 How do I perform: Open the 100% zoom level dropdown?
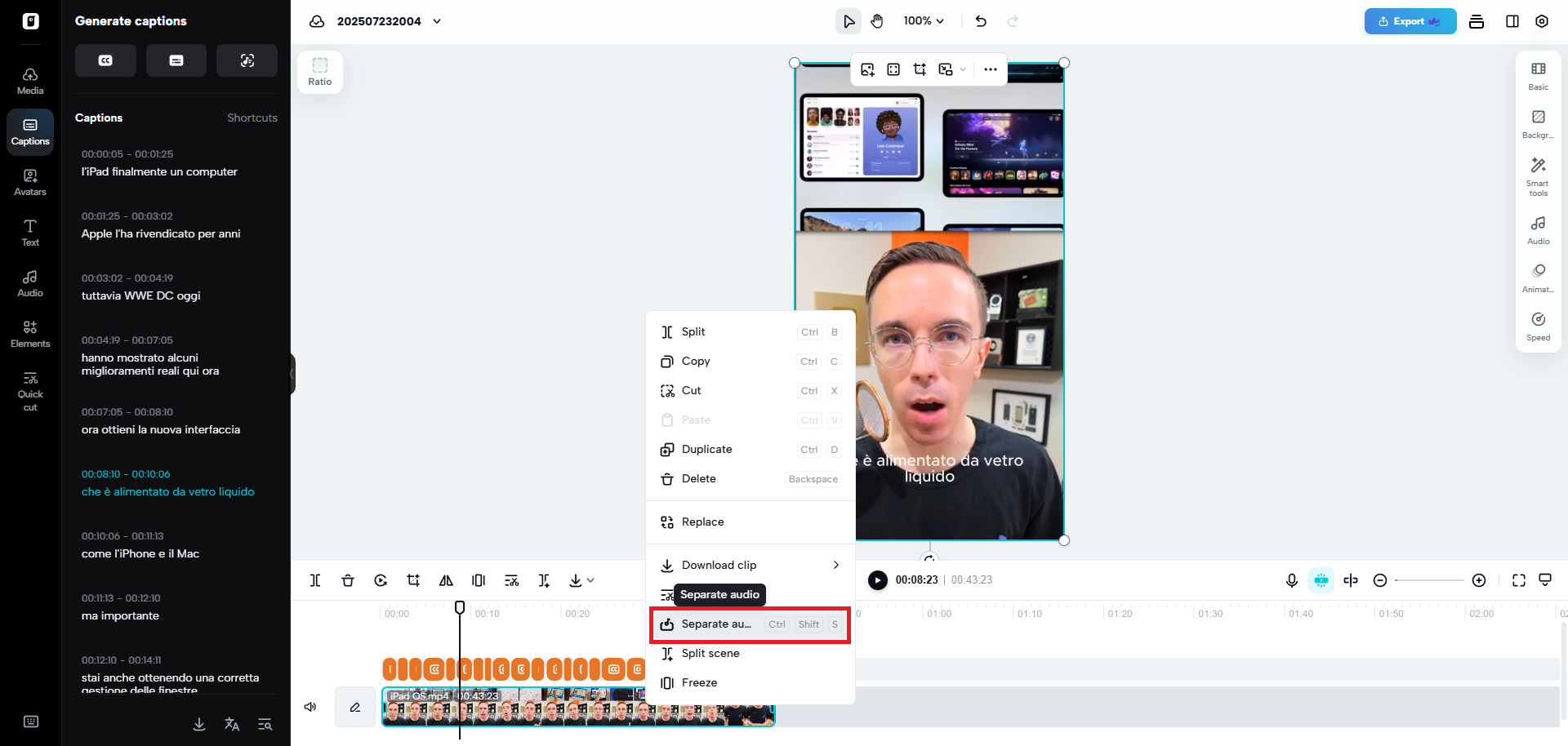click(924, 21)
